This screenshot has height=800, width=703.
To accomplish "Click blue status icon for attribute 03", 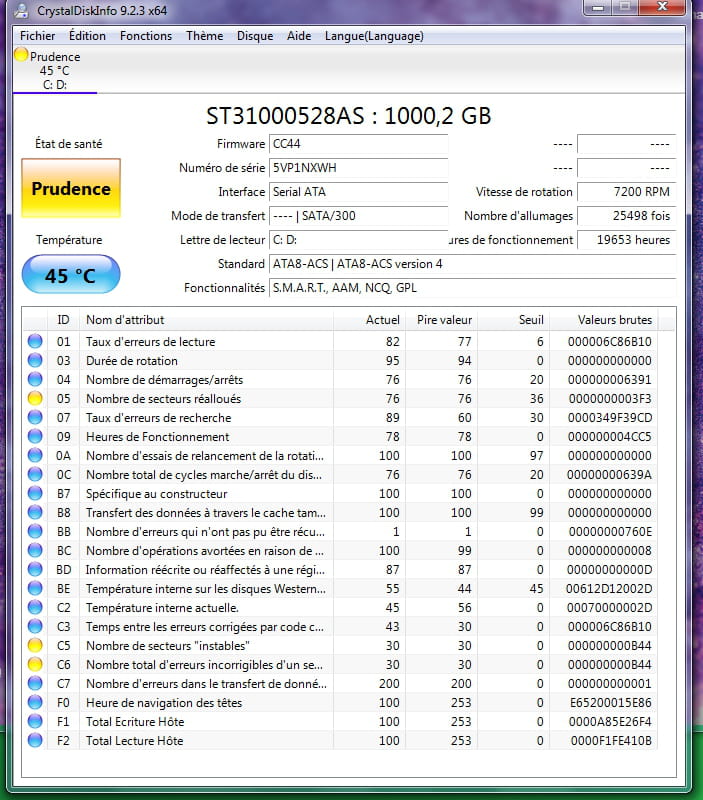I will pyautogui.click(x=35, y=360).
